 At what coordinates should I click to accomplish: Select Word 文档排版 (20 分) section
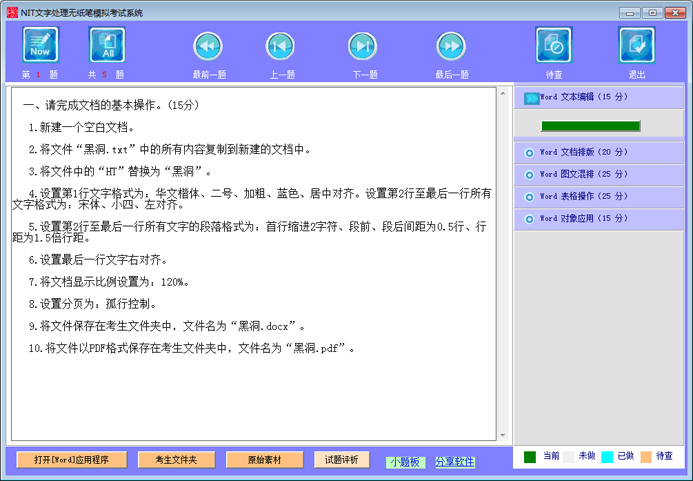598,153
